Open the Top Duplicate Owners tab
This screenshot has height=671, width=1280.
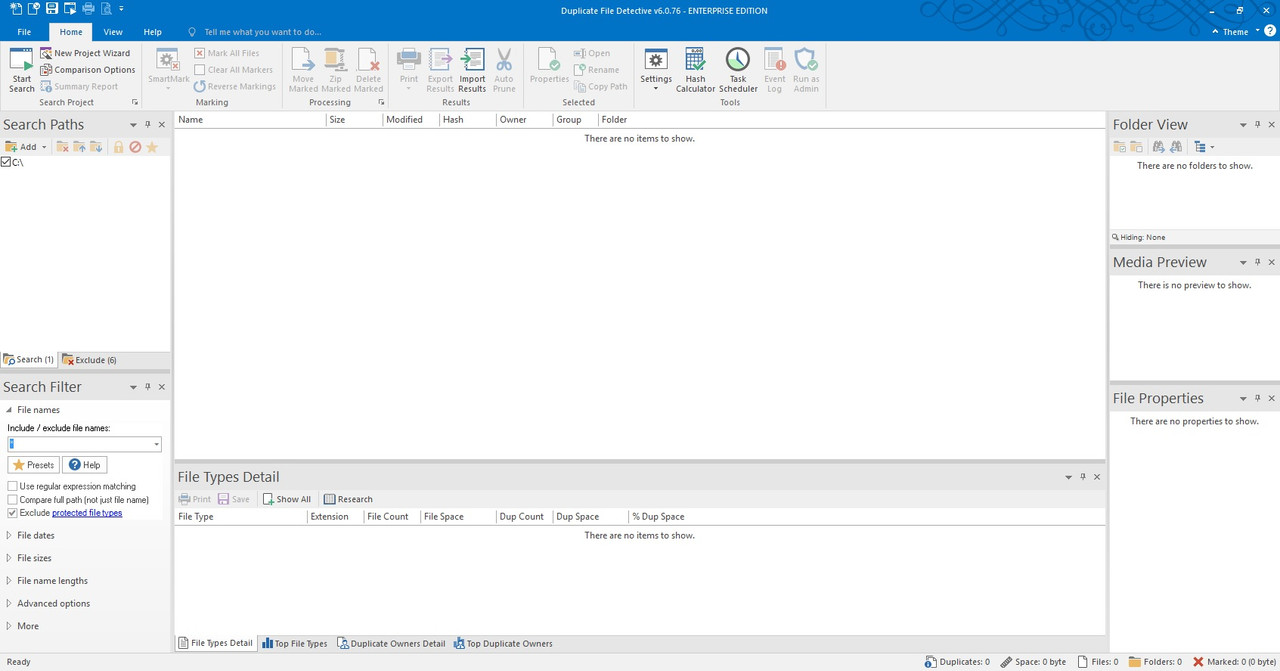click(503, 644)
